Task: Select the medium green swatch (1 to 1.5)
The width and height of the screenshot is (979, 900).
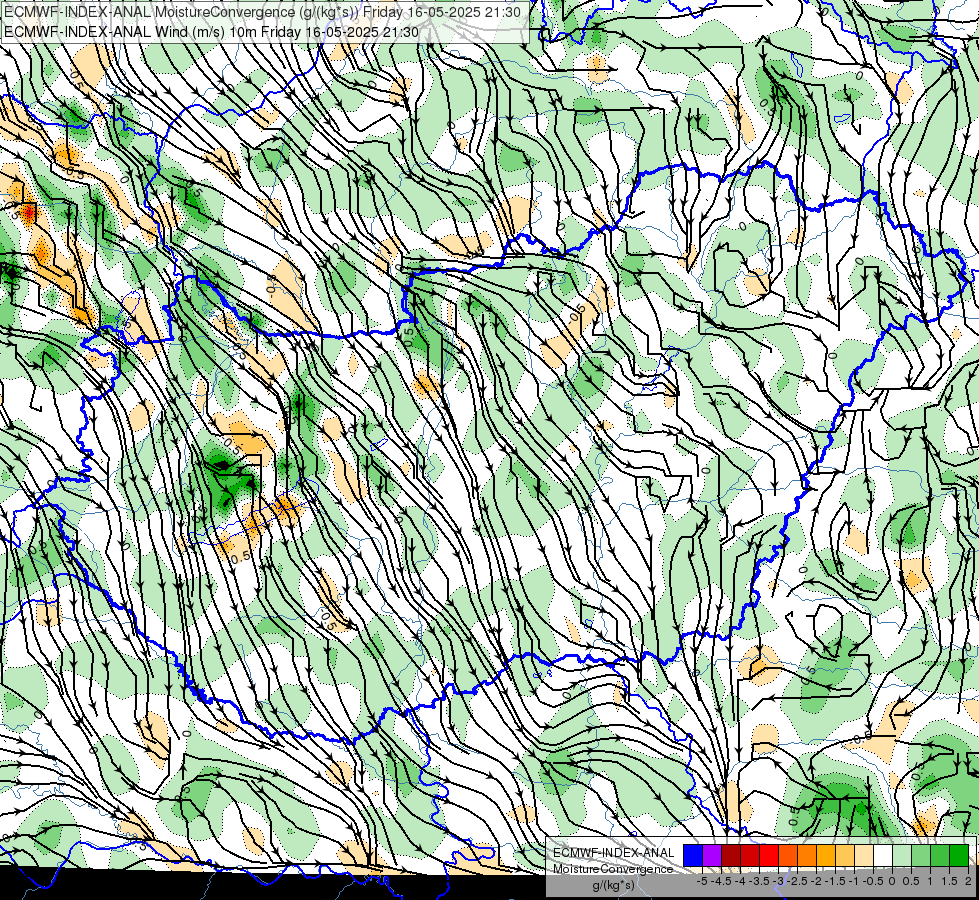Action: tap(940, 855)
